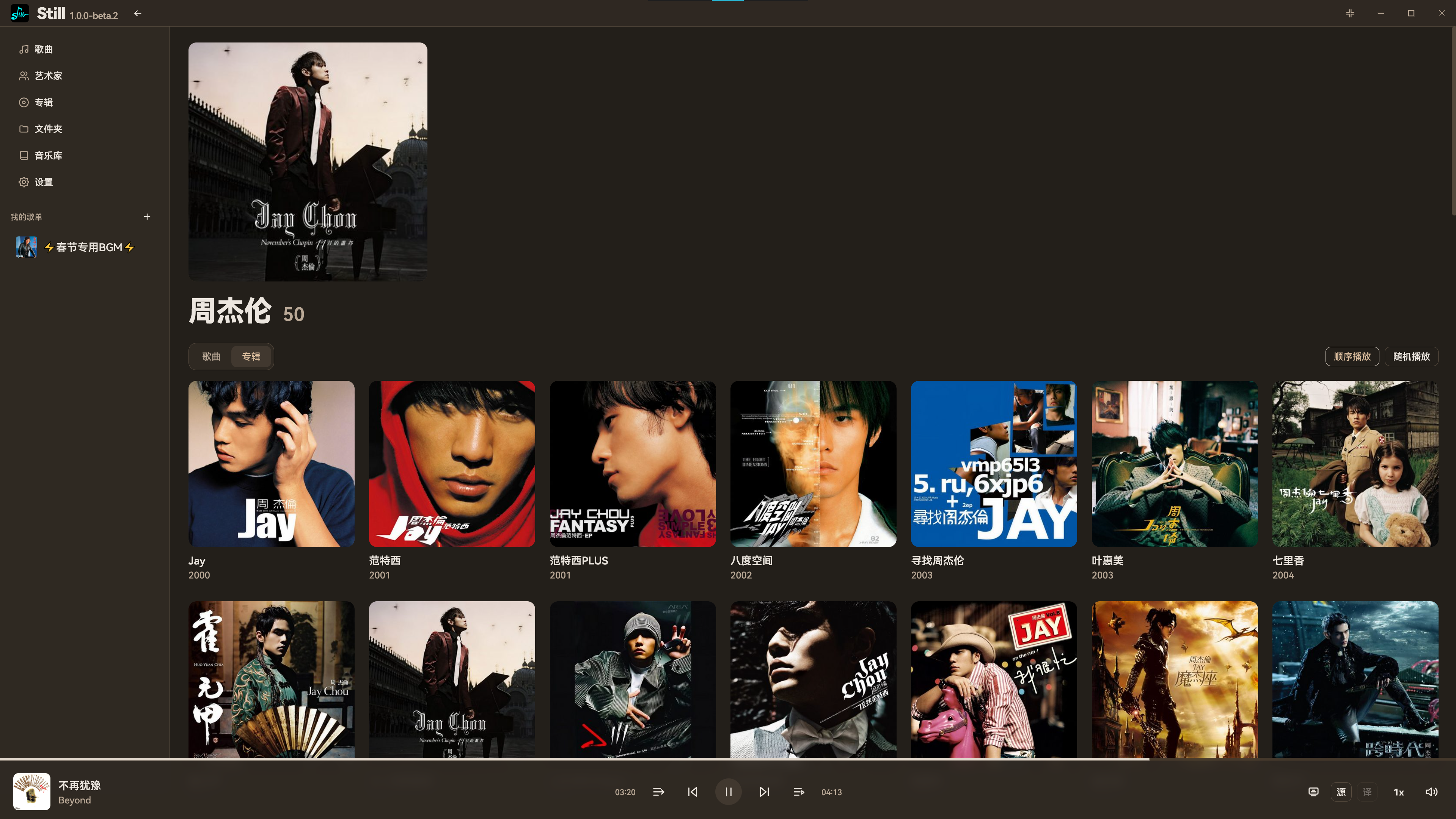Image resolution: width=1456 pixels, height=819 pixels.
Task: Change the playback order mode icon
Action: pyautogui.click(x=658, y=792)
